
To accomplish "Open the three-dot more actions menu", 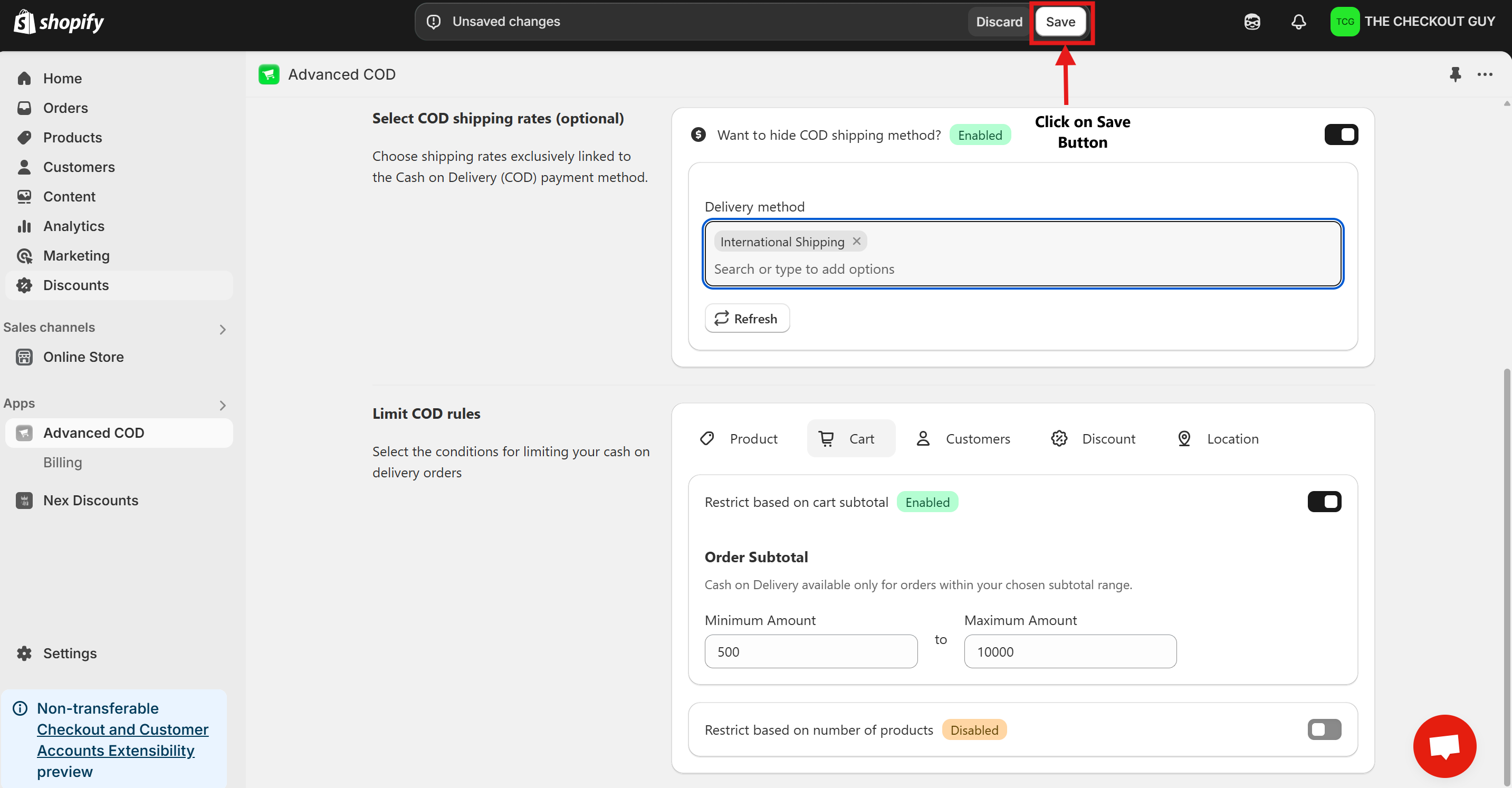I will coord(1485,74).
